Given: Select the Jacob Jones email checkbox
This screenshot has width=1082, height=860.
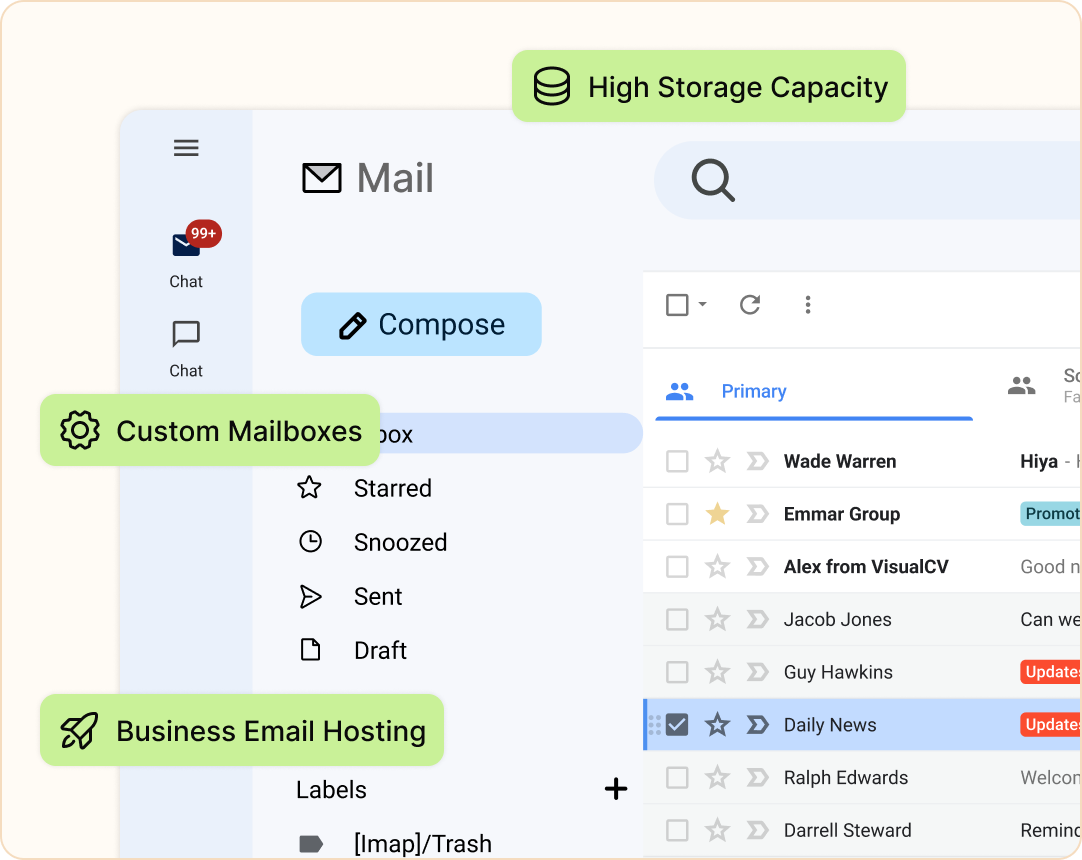Looking at the screenshot, I should point(677,619).
